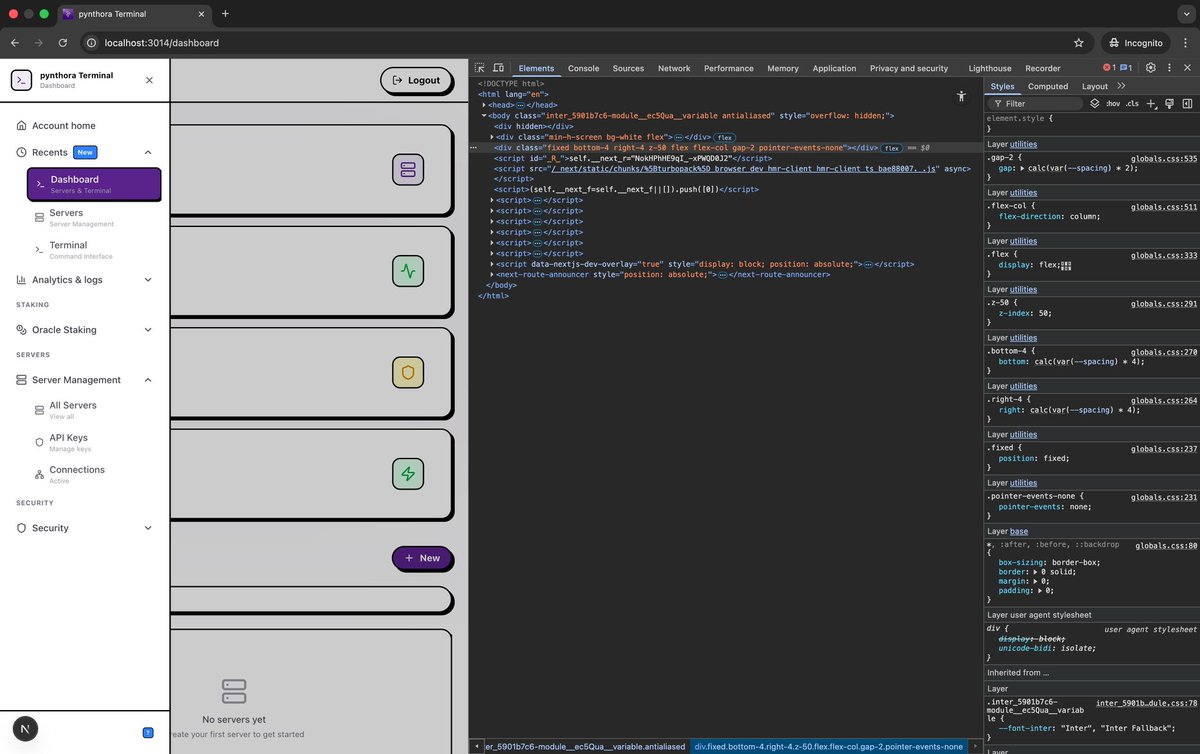This screenshot has width=1200, height=754.
Task: Open Connections in the sidebar
Action: [x=77, y=474]
